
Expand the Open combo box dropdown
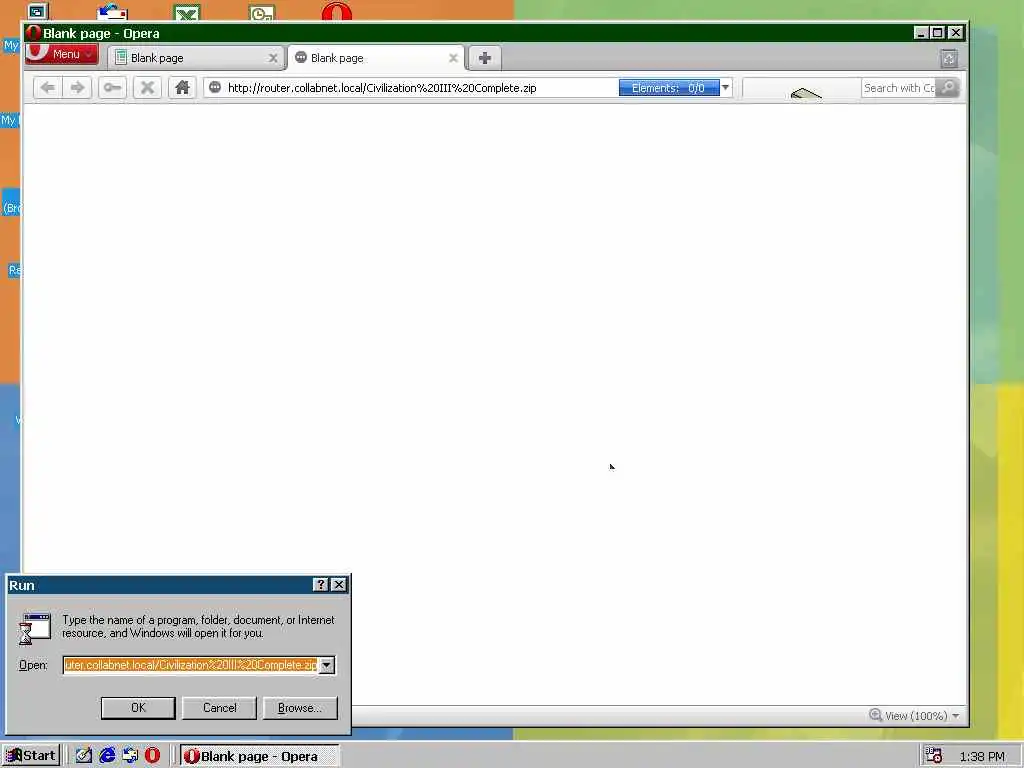click(x=327, y=665)
